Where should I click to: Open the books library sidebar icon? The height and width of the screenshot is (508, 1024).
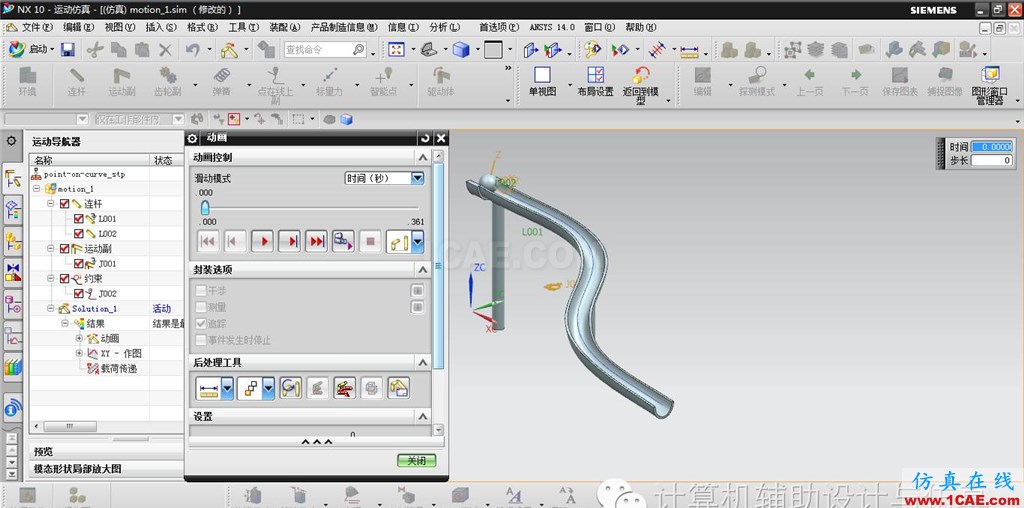click(x=12, y=367)
